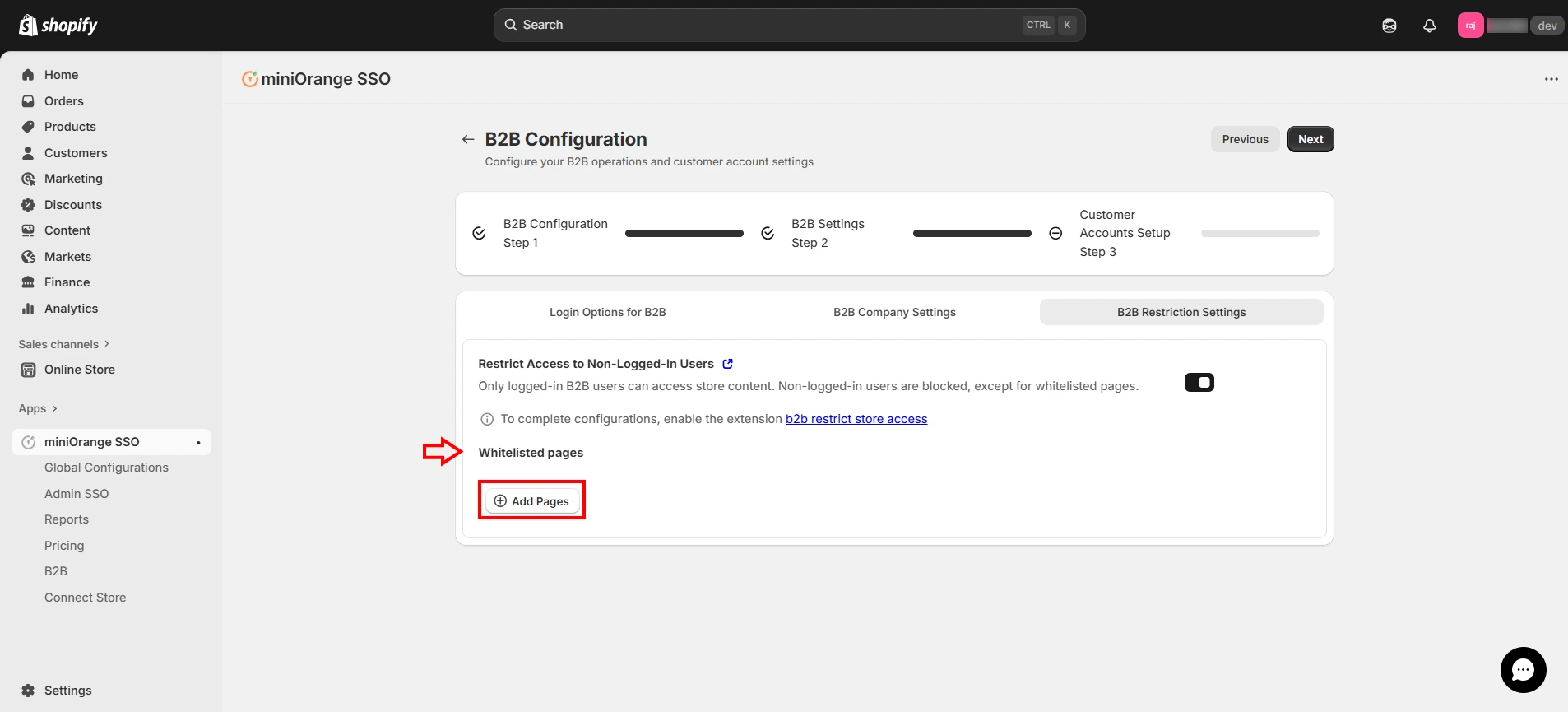Viewport: 1568px width, 712px height.
Task: Toggle Restrict Access to Non-Logged-In Users switch
Action: point(1199,382)
